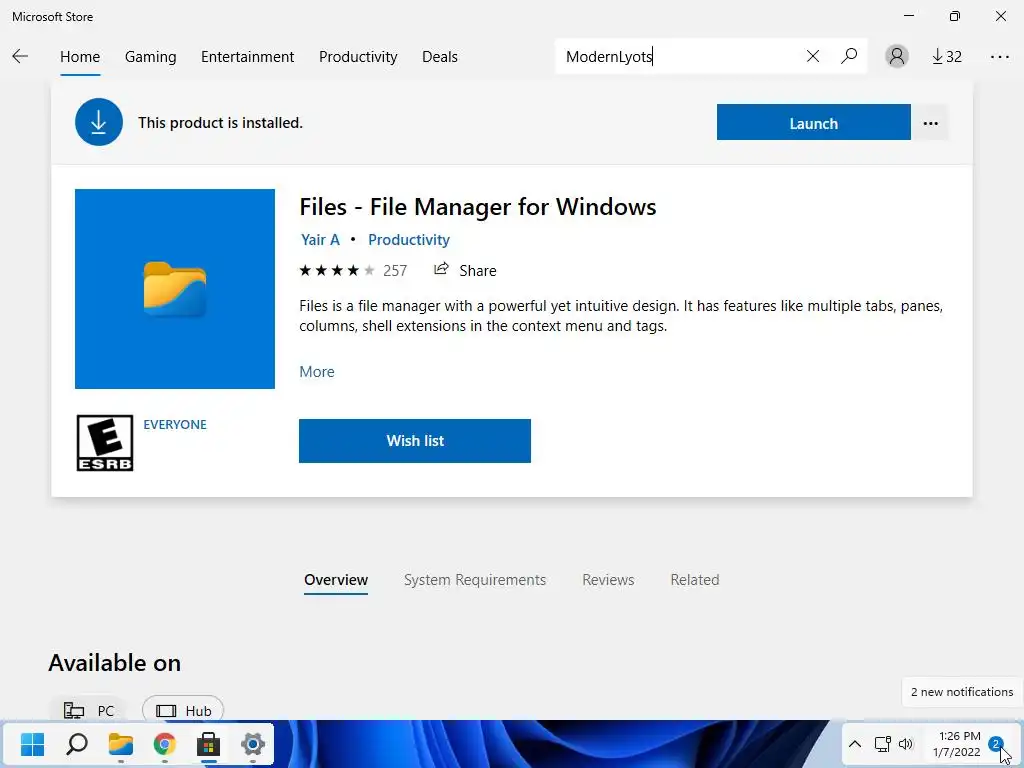This screenshot has height=768, width=1024.
Task: Open the user account profile icon
Action: [897, 56]
